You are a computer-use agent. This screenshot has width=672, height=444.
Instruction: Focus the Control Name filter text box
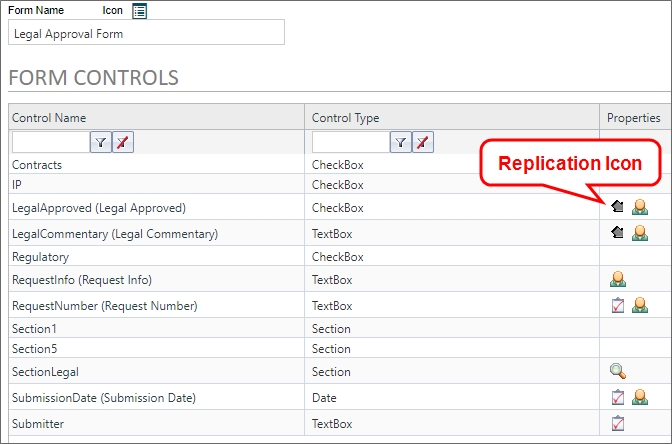pyautogui.click(x=50, y=143)
